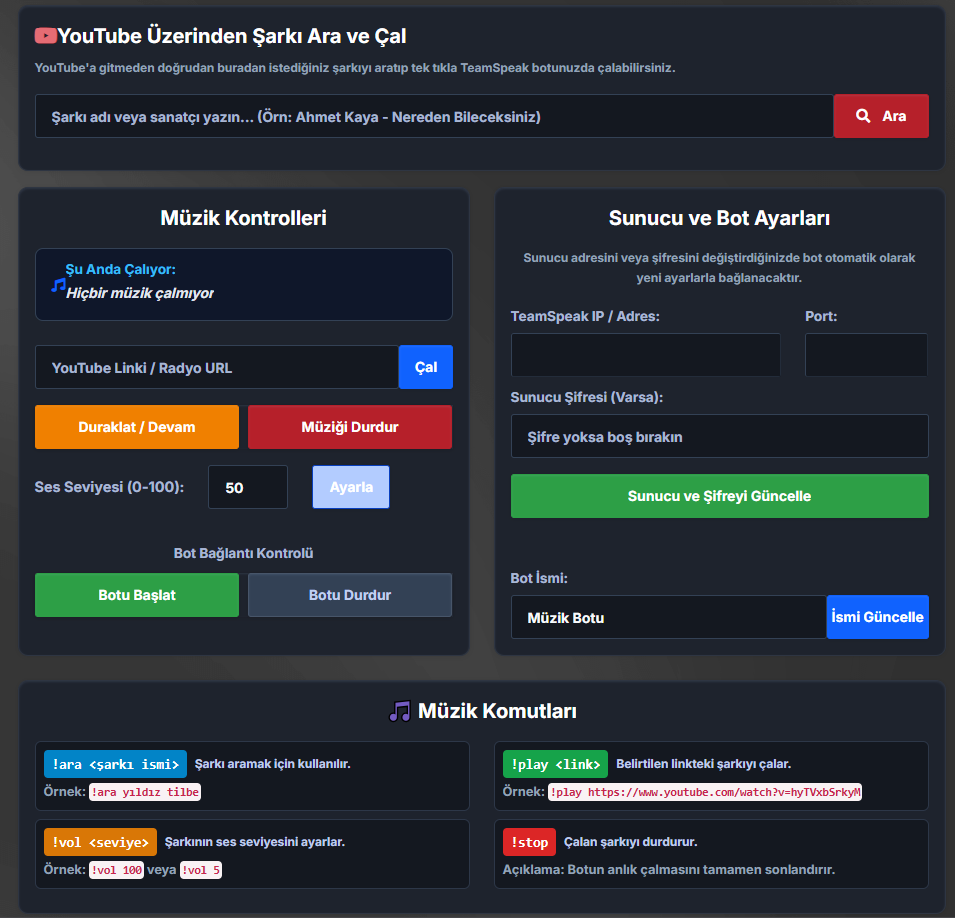The height and width of the screenshot is (918, 955).
Task: Click the YouTube Linki / Radyo URL field
Action: 217,367
